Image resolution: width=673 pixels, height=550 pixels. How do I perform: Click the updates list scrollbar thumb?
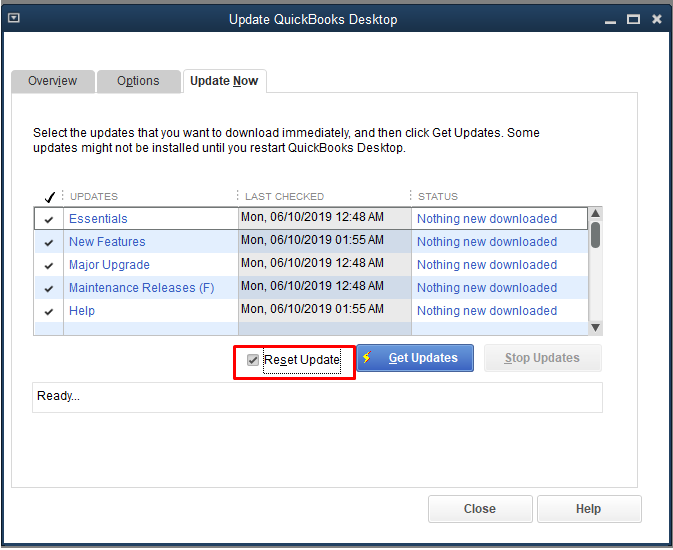(595, 235)
